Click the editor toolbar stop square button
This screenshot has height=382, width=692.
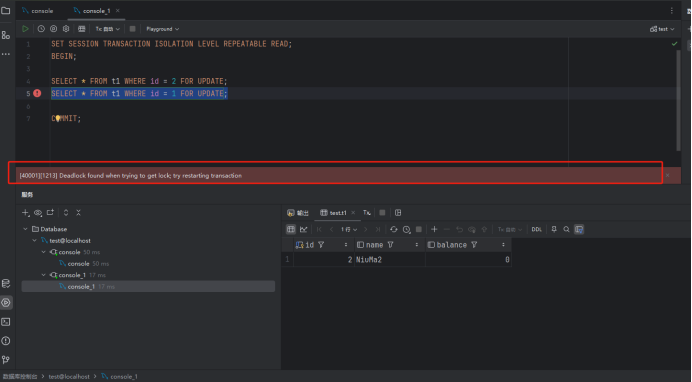(x=132, y=29)
